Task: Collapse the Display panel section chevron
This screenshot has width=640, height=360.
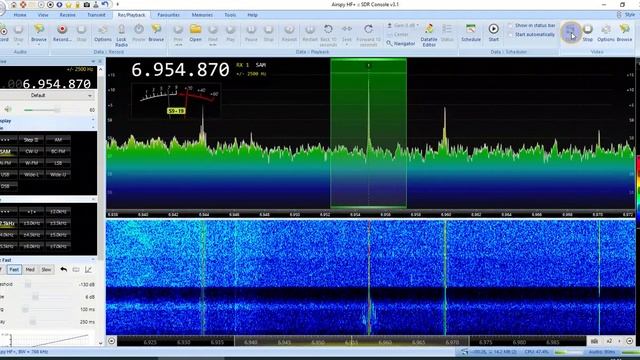Action: coord(93,121)
